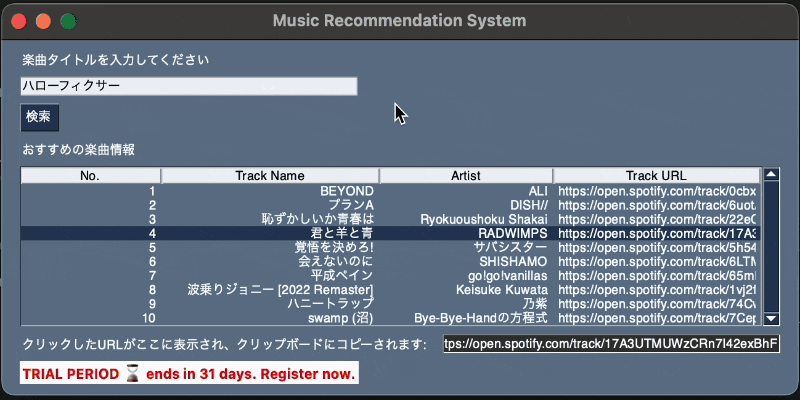Click the Spotify URL in row 10
800x400 pixels.
(657, 318)
